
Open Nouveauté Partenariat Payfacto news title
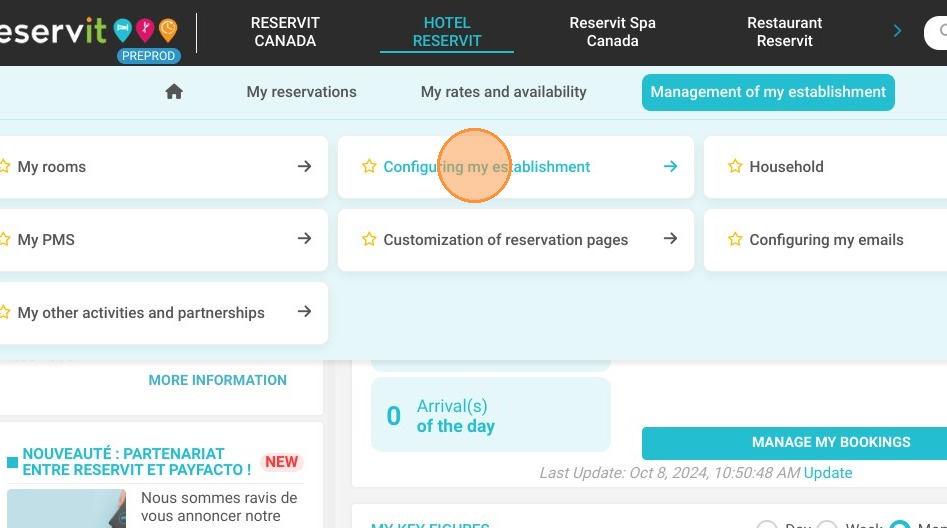pos(136,462)
